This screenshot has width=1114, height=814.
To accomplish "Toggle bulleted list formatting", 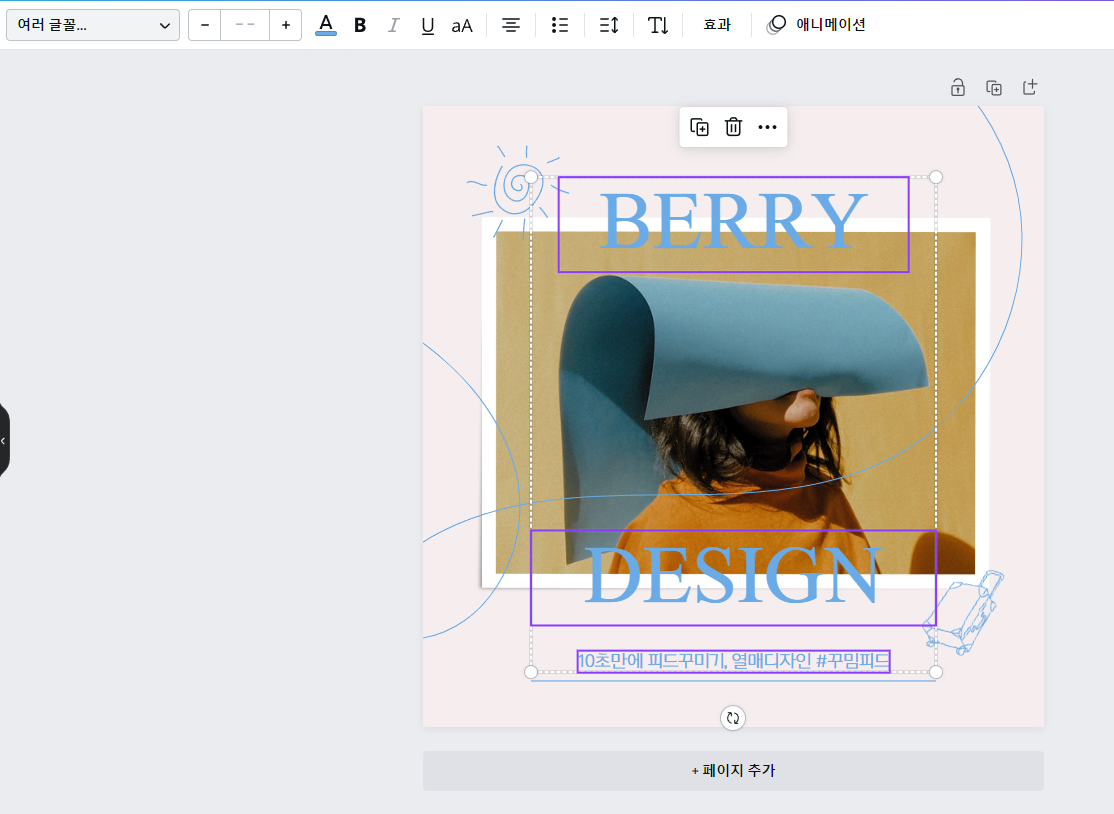I will (x=560, y=26).
